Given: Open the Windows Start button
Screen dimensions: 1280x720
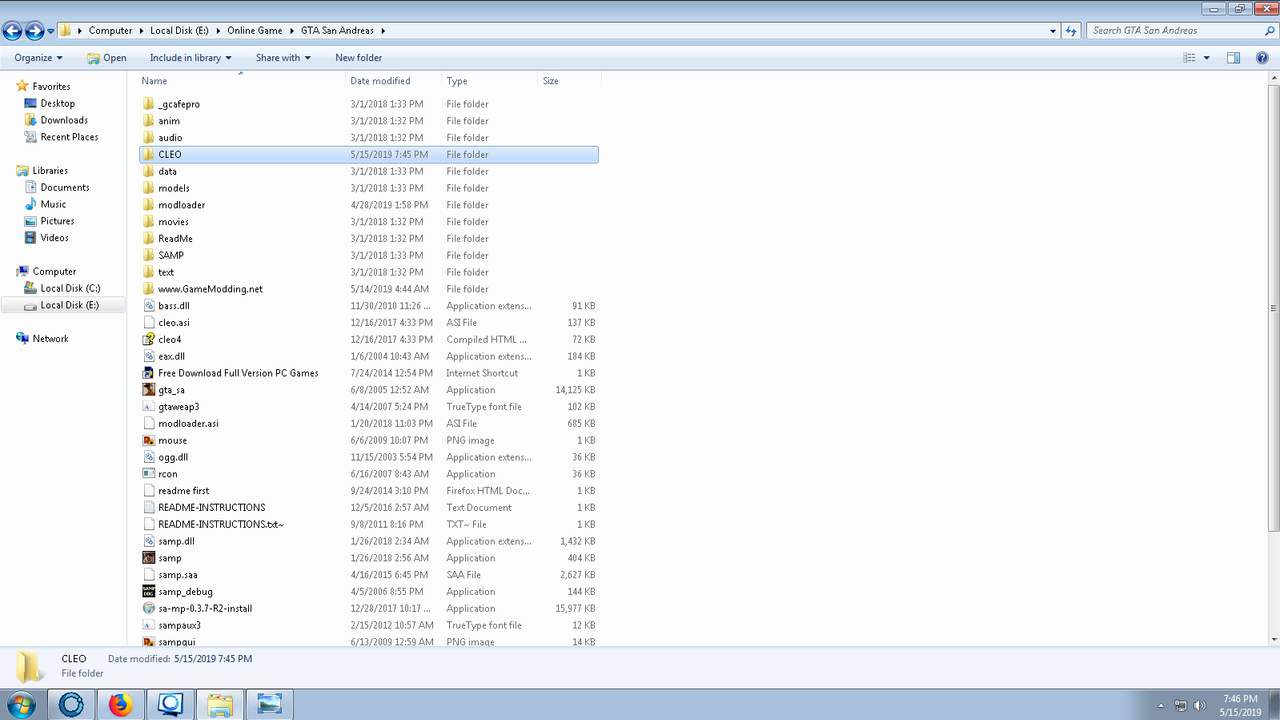Looking at the screenshot, I should [20, 704].
